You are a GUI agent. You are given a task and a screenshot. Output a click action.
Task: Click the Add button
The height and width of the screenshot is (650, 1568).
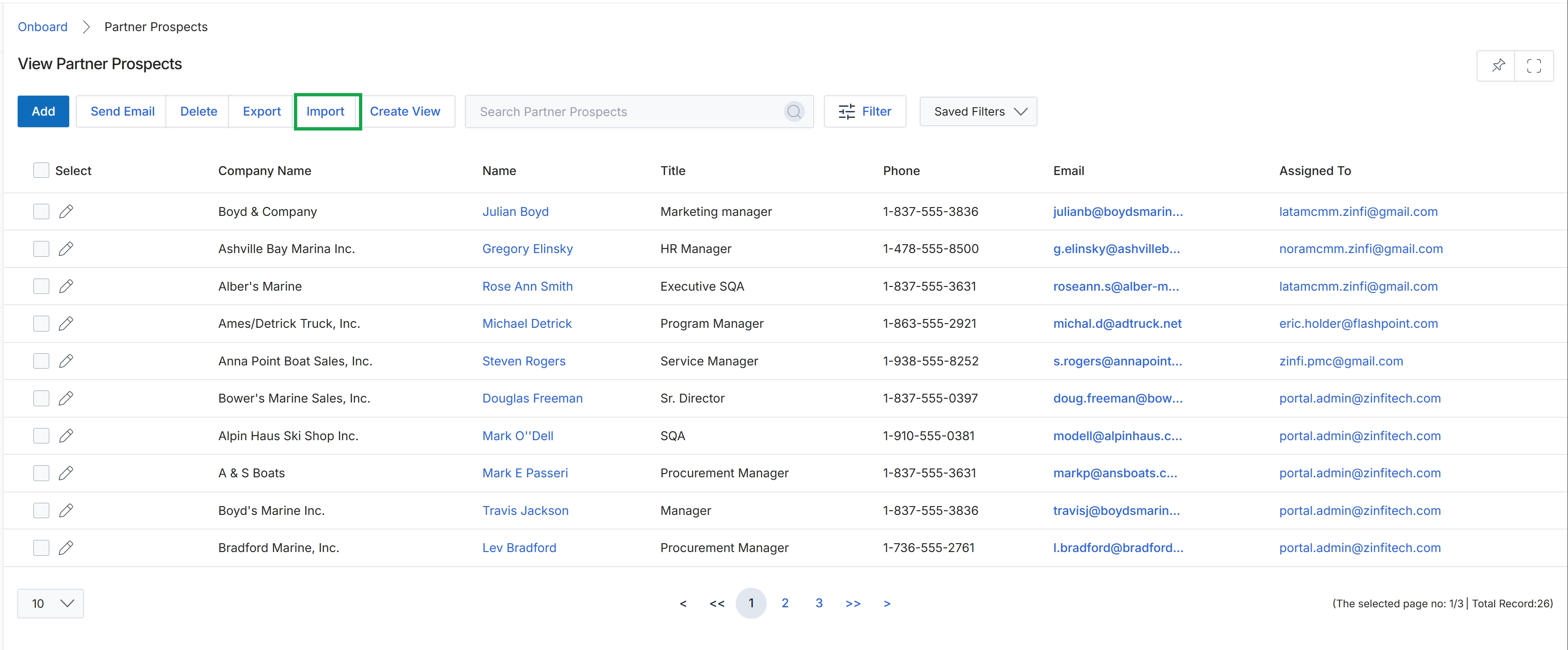point(43,111)
